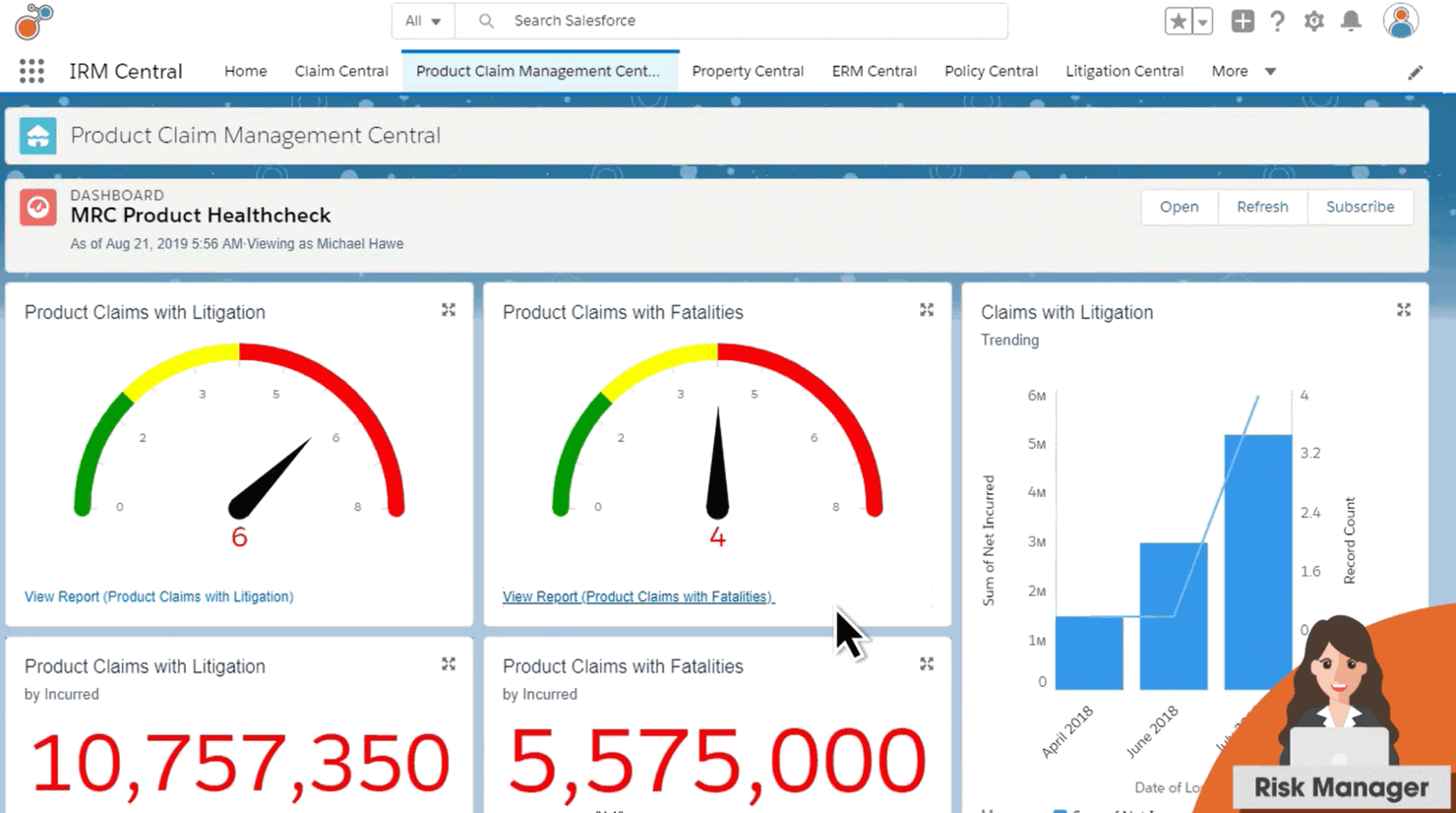The height and width of the screenshot is (813, 1456).
Task: Open the Help question mark icon
Action: [1277, 21]
